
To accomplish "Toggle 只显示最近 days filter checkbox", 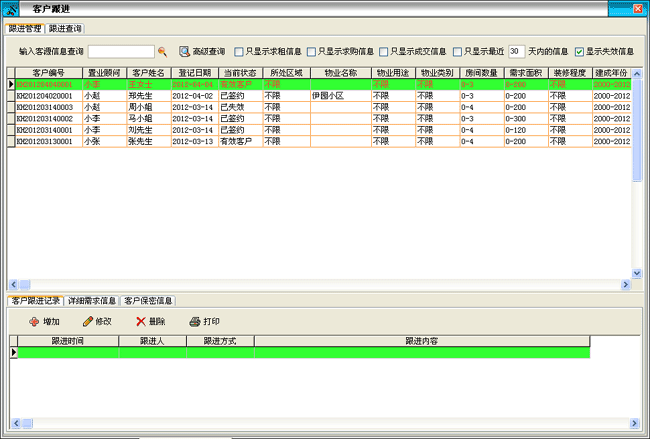I will (x=456, y=51).
